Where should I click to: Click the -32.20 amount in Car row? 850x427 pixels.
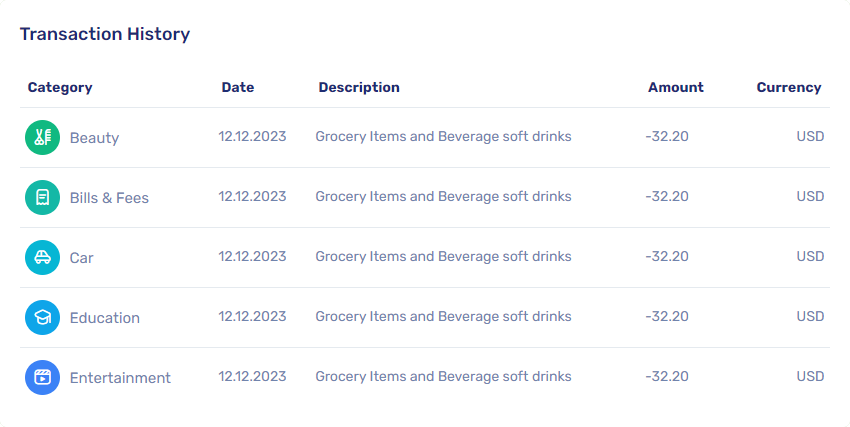(667, 256)
